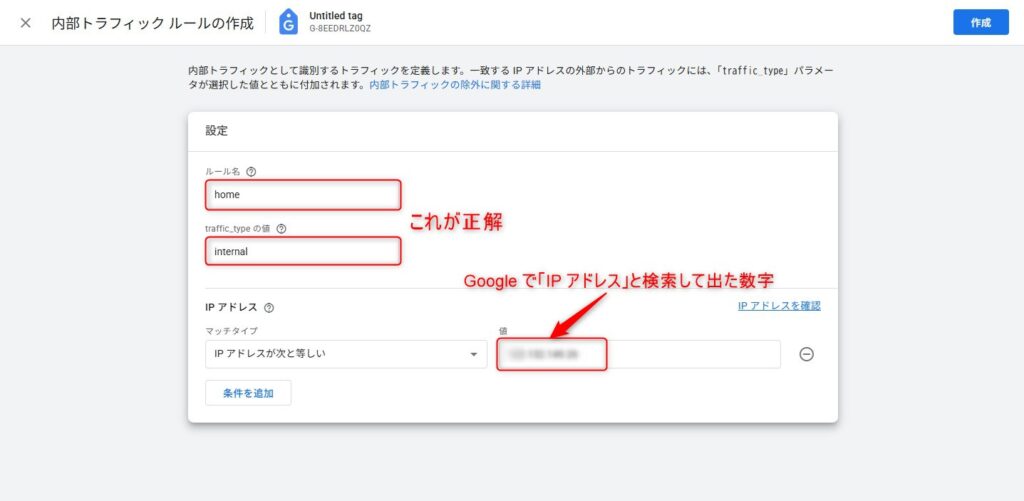Open the IP アドレスを確認 link
This screenshot has width=1024, height=501.
click(779, 306)
